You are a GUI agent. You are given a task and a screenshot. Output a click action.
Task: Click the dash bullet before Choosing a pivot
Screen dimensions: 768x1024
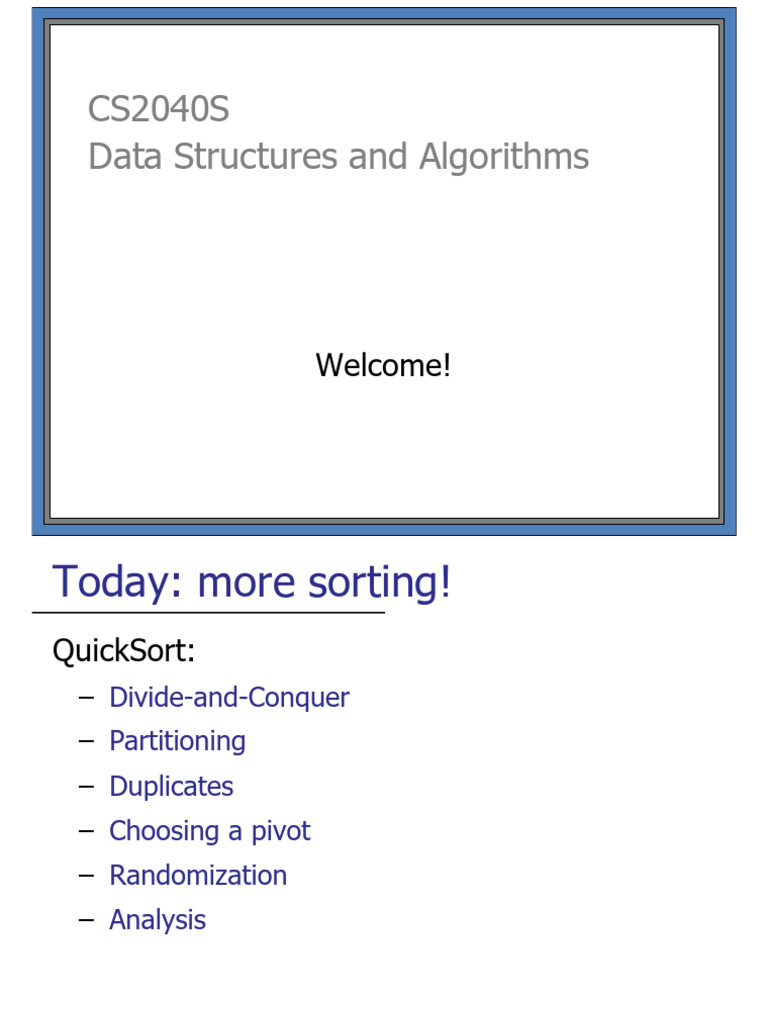[86, 831]
